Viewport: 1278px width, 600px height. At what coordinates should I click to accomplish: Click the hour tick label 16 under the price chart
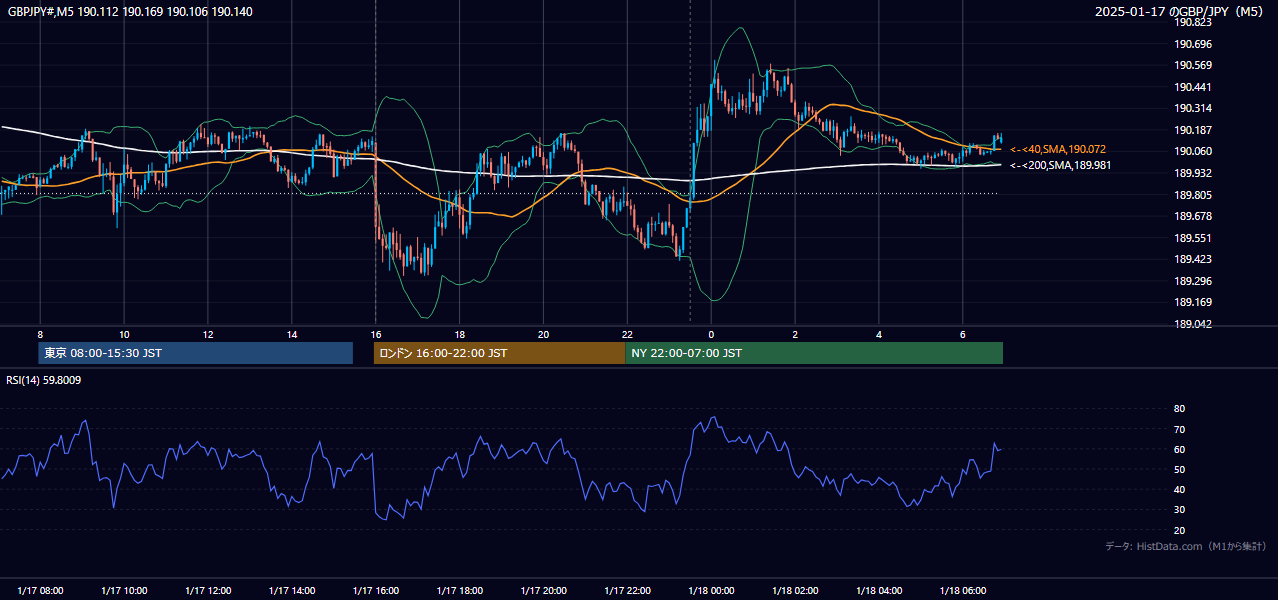click(376, 334)
